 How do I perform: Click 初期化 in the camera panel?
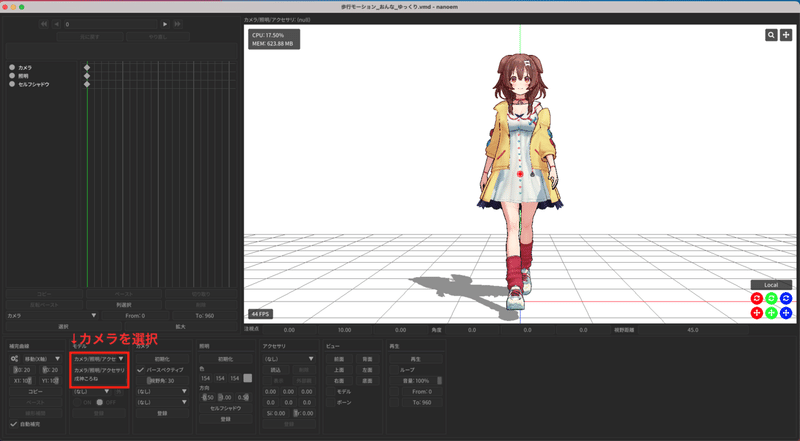pyautogui.click(x=162, y=359)
